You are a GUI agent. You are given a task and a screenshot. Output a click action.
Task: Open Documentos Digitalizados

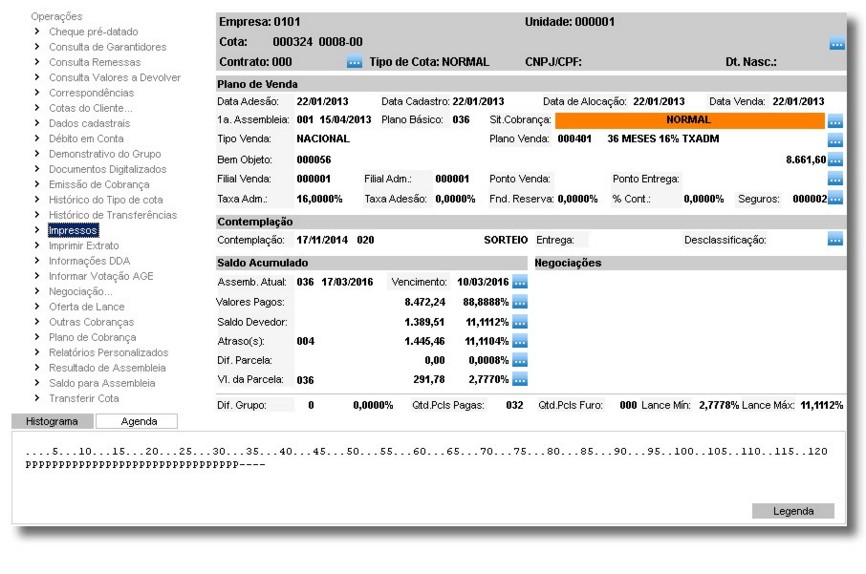click(108, 169)
